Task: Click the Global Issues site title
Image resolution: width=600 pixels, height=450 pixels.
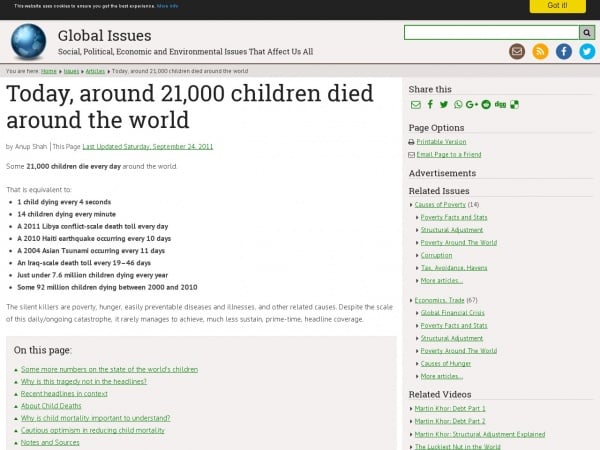Action: coord(104,36)
